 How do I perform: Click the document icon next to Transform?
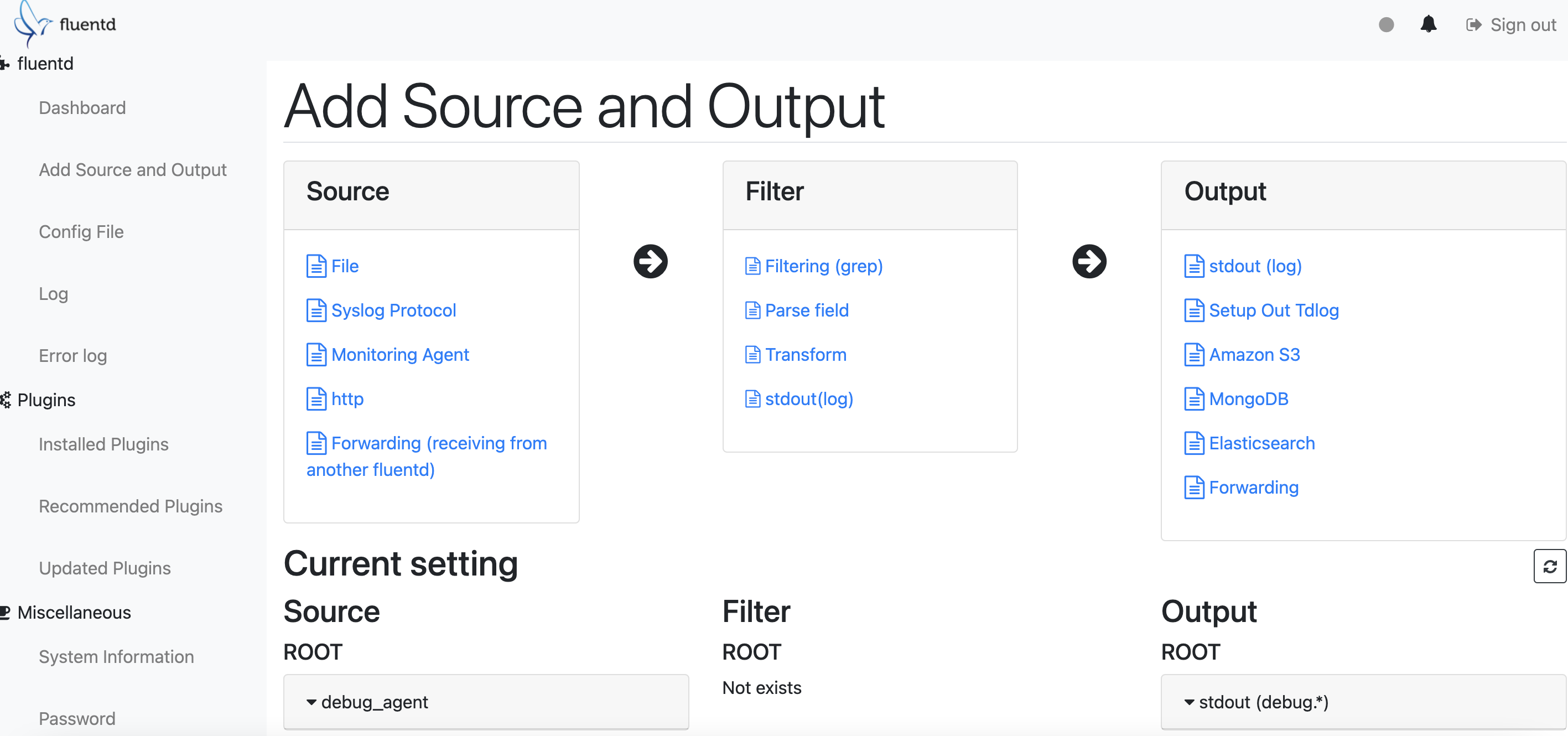[752, 354]
